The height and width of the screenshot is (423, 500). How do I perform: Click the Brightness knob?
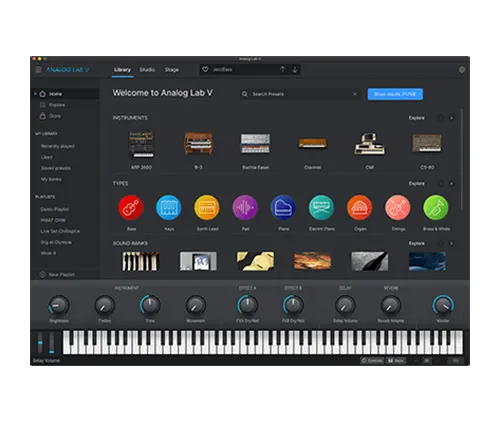coord(59,305)
